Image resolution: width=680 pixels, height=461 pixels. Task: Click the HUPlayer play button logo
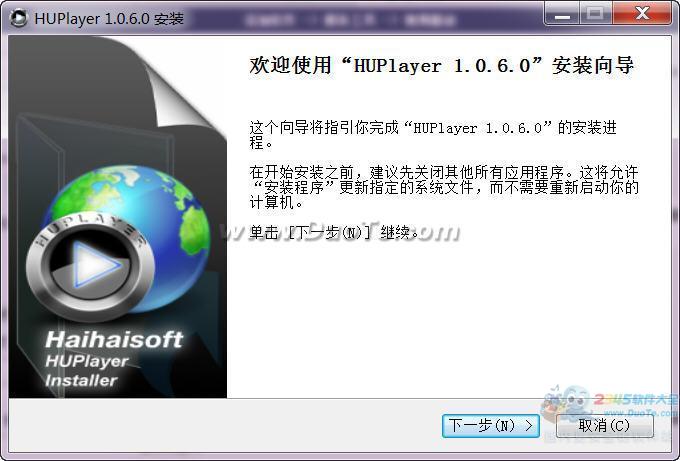point(90,265)
